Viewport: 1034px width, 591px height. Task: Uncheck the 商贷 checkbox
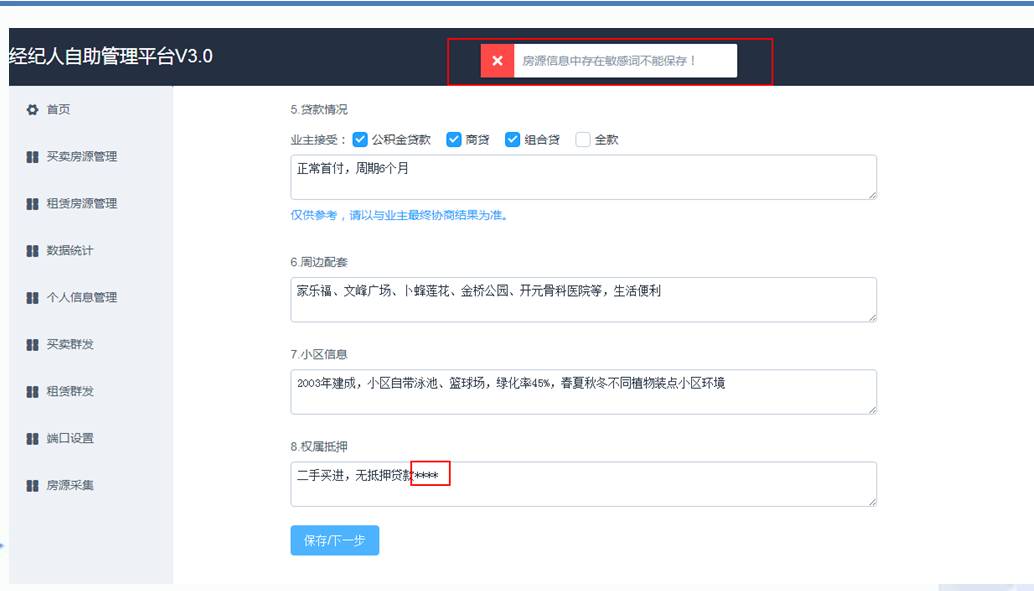pyautogui.click(x=453, y=140)
